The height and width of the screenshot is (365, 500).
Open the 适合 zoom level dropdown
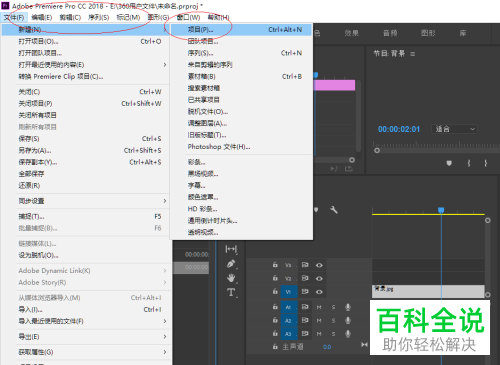pyautogui.click(x=454, y=129)
